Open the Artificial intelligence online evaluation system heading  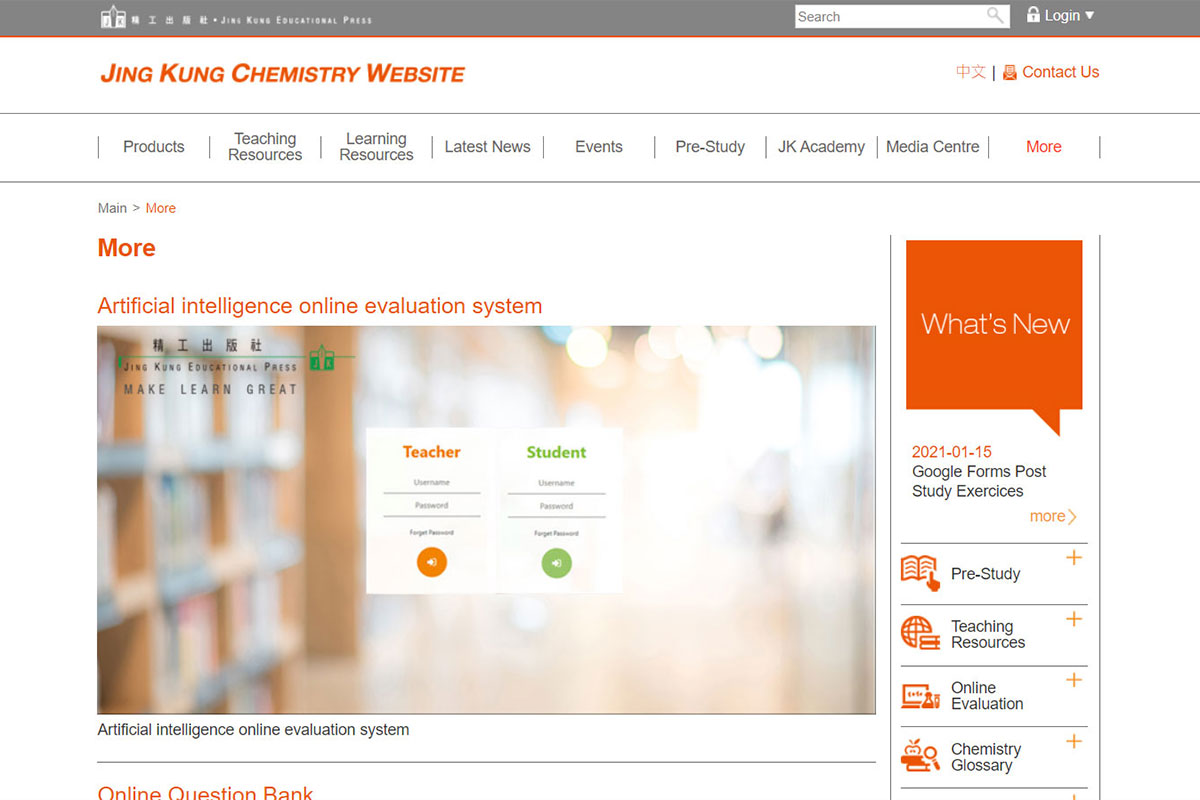[320, 306]
